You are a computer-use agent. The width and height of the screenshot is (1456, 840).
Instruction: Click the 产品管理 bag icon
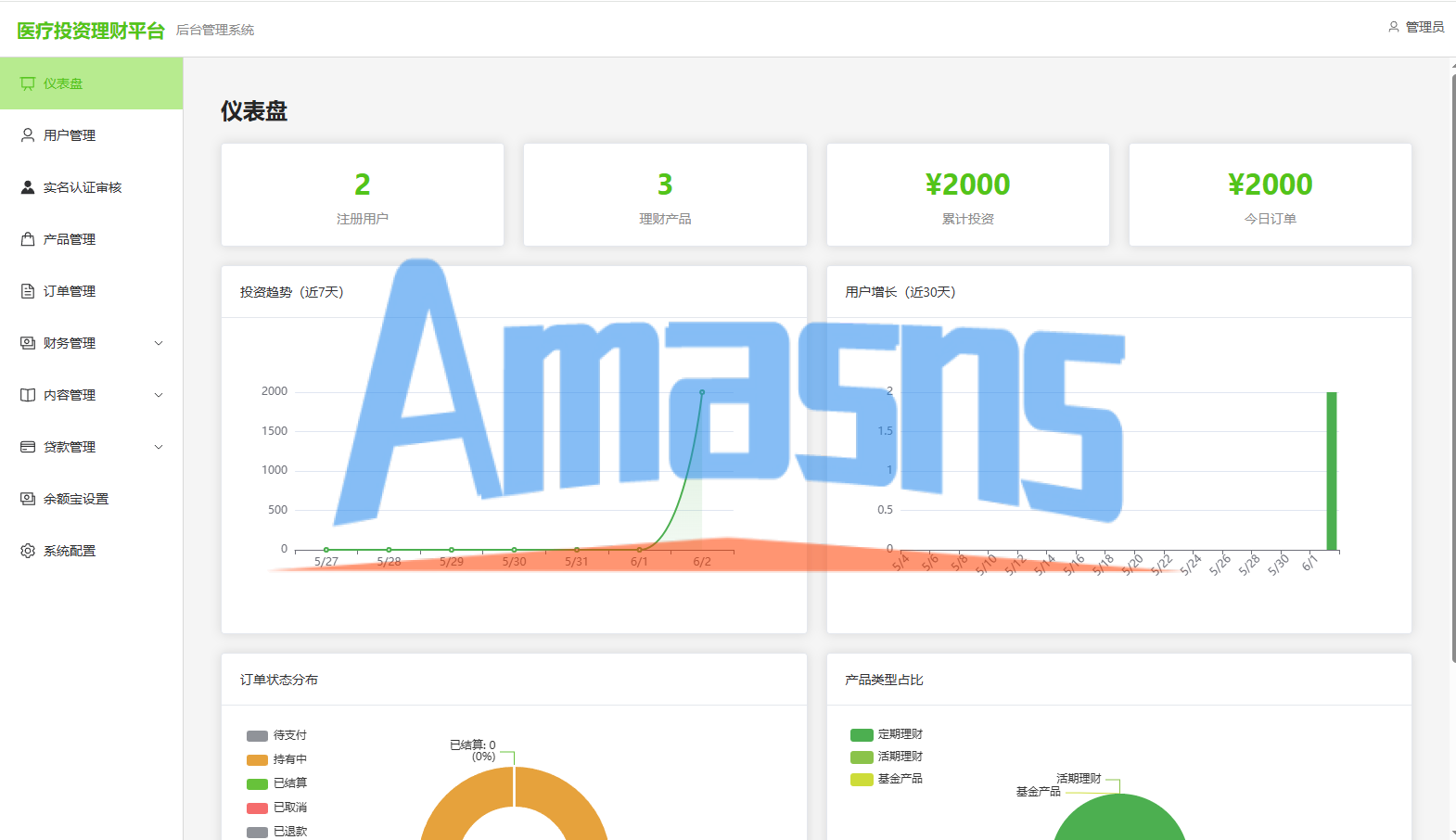coord(28,239)
